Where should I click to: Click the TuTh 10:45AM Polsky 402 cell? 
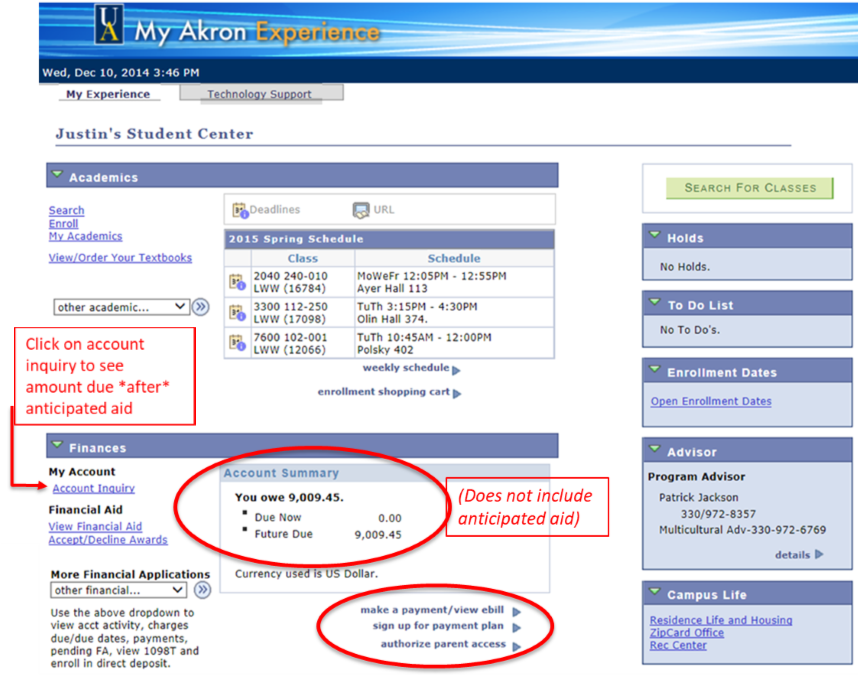pyautogui.click(x=454, y=343)
